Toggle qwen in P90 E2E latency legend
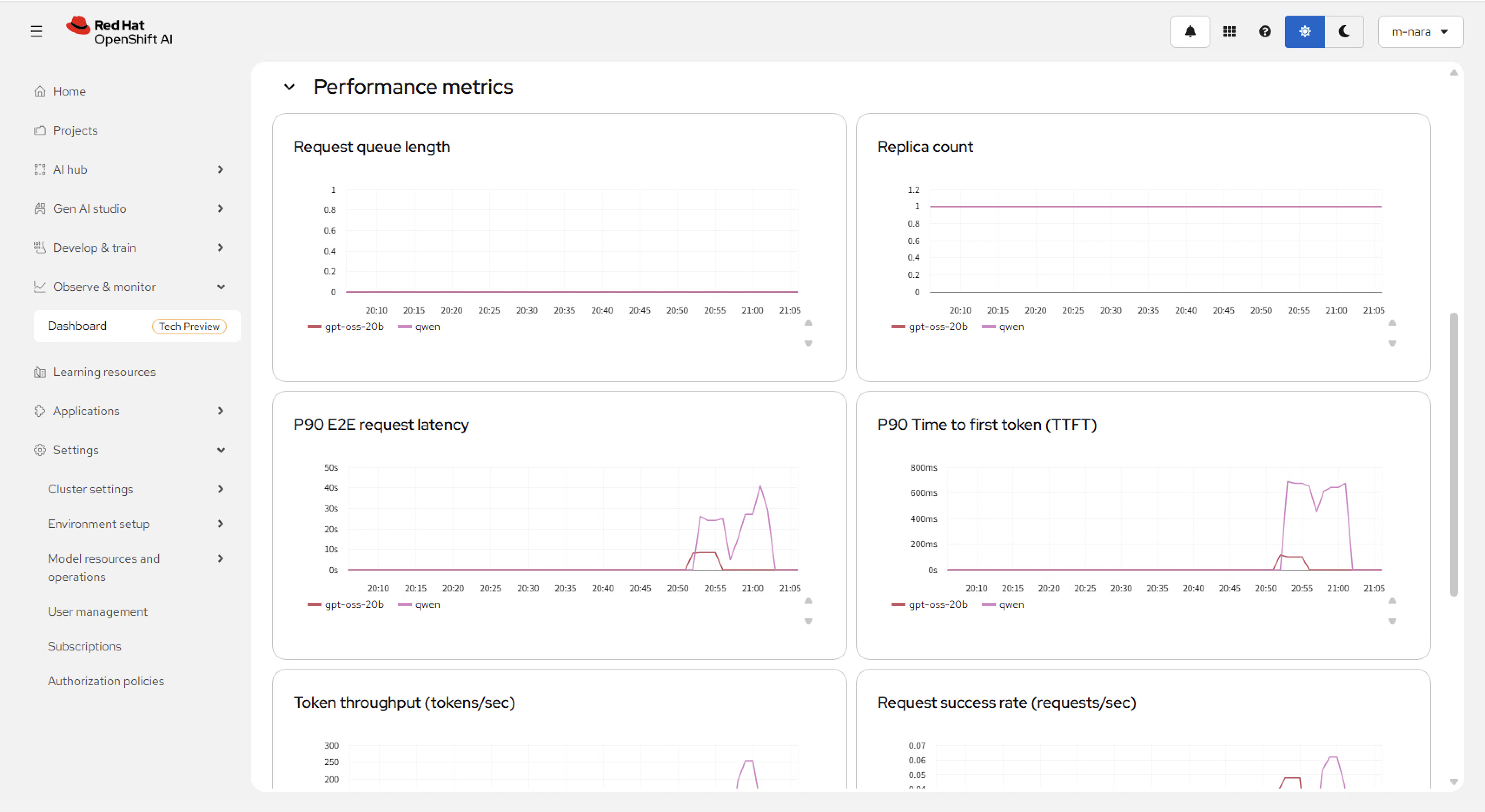 [x=419, y=604]
